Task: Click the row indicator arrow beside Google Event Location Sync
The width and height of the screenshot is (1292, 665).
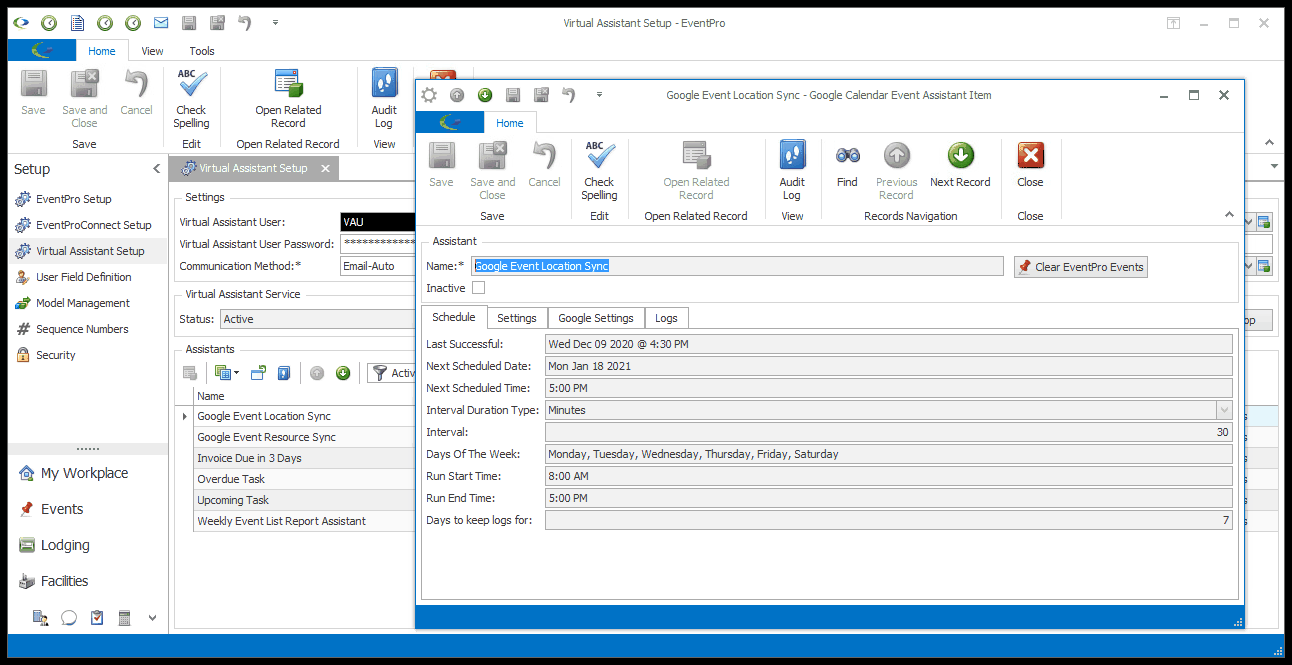Action: click(184, 416)
